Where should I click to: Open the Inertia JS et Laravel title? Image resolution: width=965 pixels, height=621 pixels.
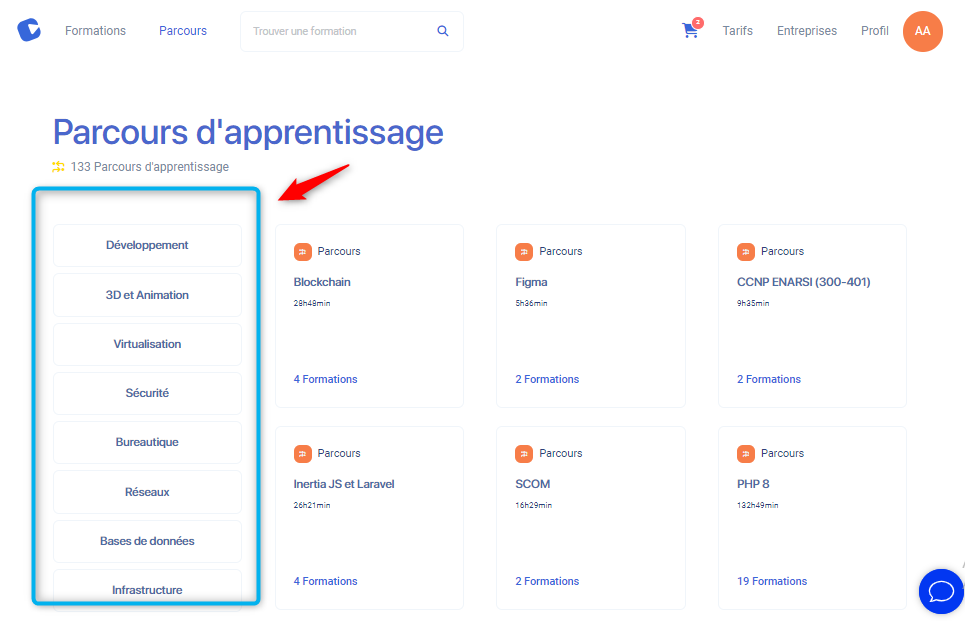click(x=343, y=484)
